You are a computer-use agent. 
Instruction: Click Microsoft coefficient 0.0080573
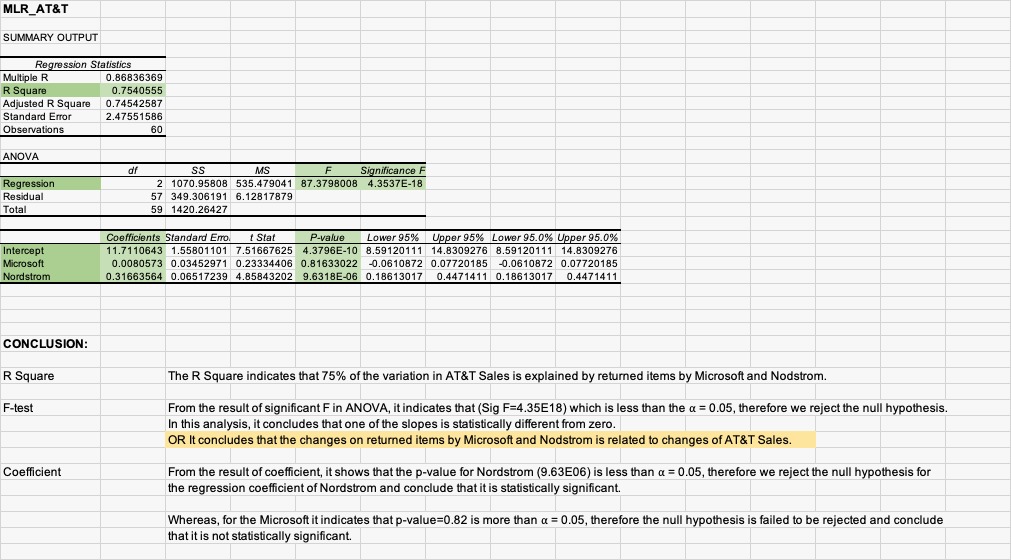[133, 264]
